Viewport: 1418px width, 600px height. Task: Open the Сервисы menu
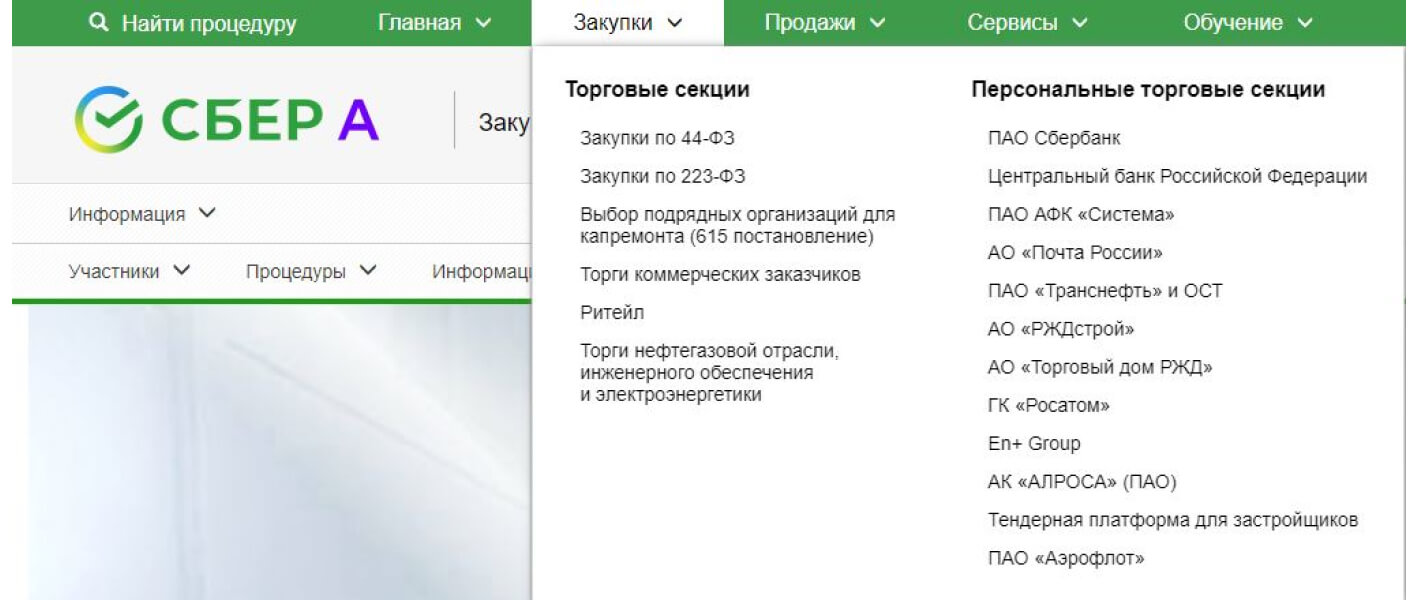[1027, 22]
